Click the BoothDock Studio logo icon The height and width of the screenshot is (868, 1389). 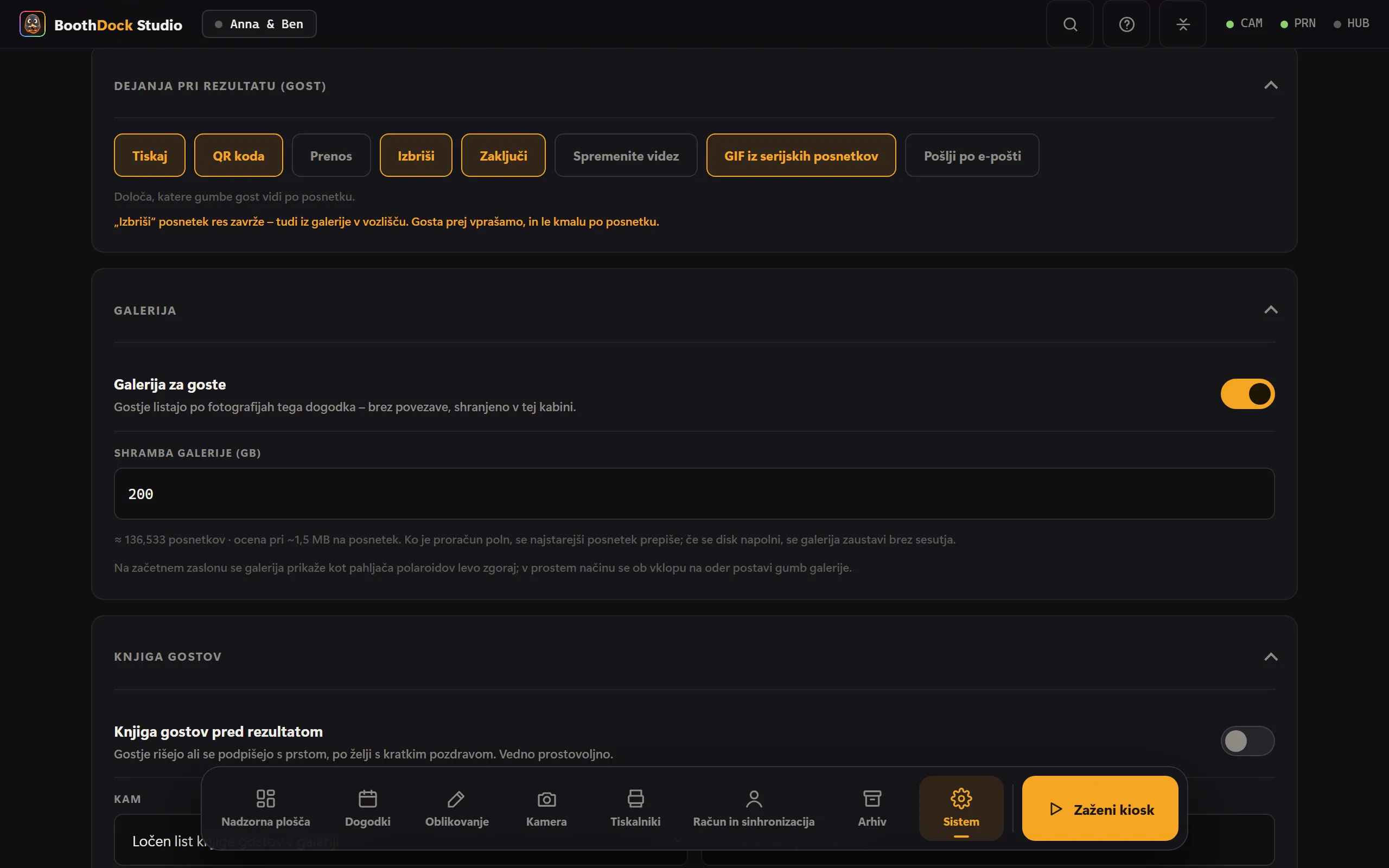pyautogui.click(x=32, y=24)
